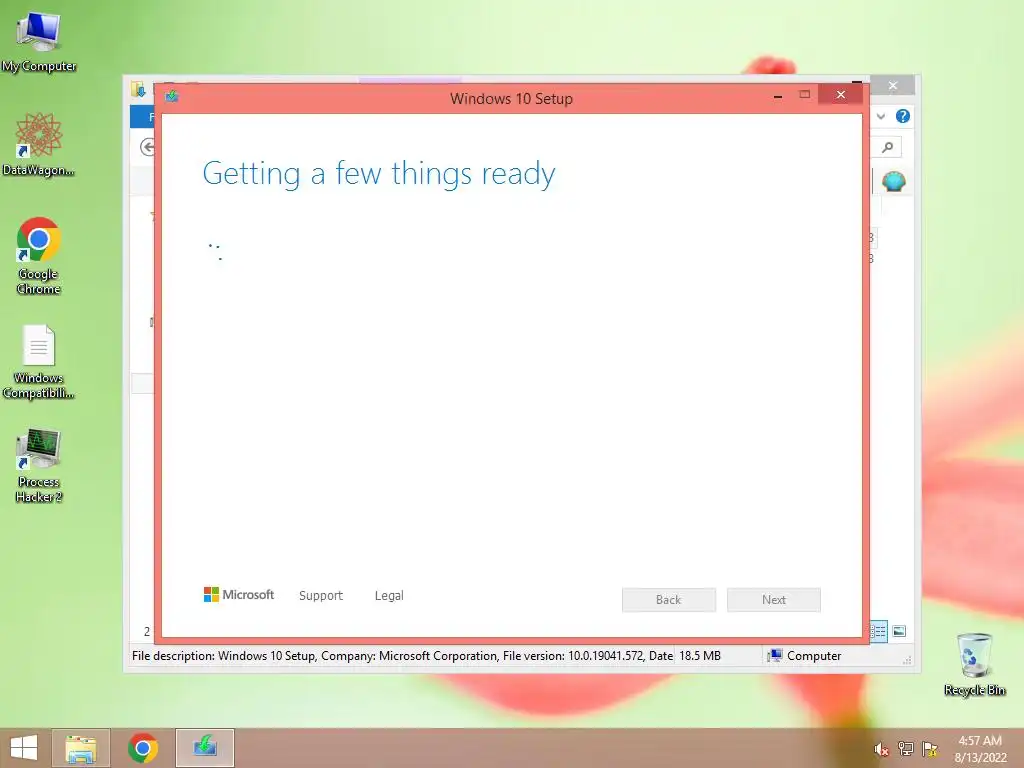This screenshot has height=768, width=1024.
Task: Click the file description status text
Action: pyautogui.click(x=402, y=656)
